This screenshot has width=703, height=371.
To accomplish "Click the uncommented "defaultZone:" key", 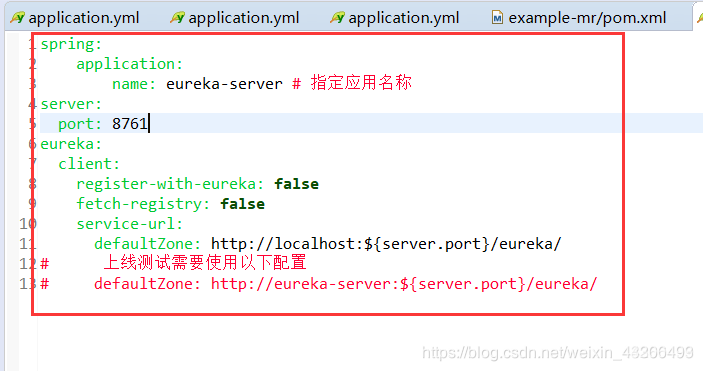I will tap(148, 244).
